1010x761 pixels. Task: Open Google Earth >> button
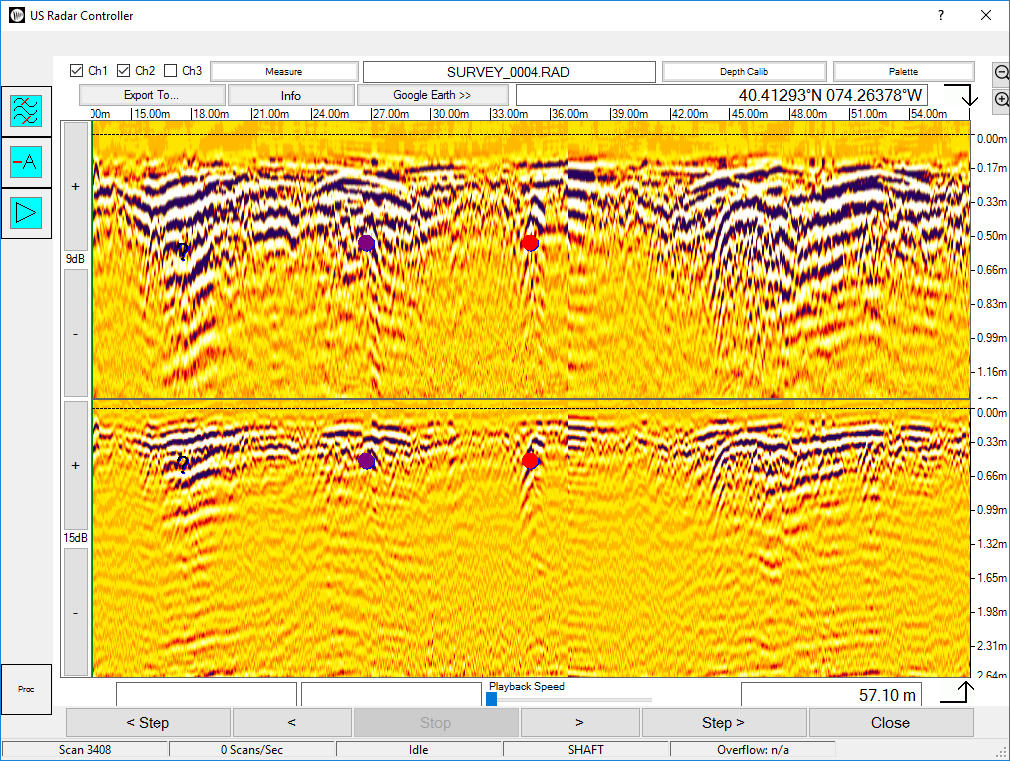coord(432,95)
